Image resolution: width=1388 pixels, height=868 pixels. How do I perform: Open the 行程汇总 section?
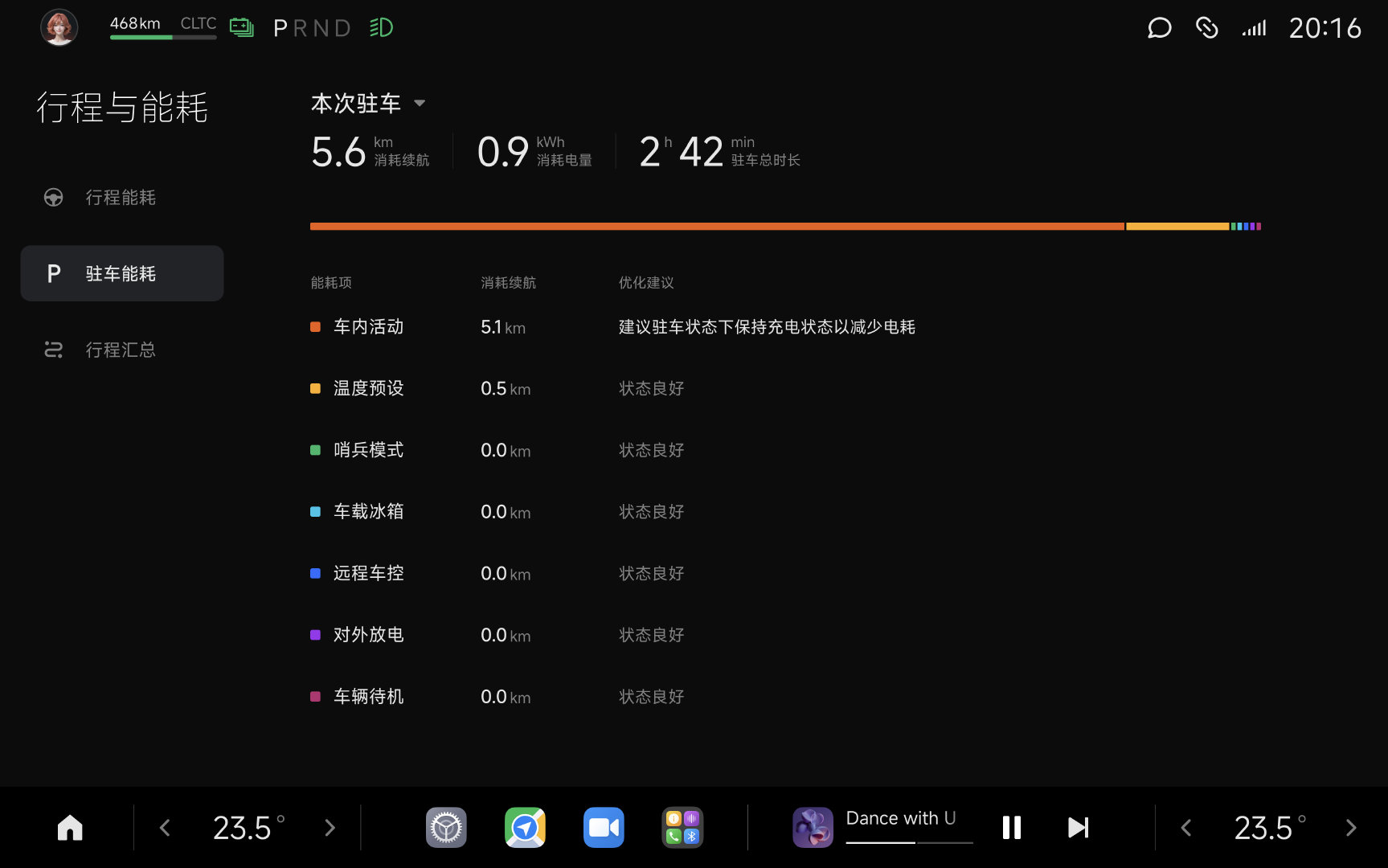click(x=121, y=350)
